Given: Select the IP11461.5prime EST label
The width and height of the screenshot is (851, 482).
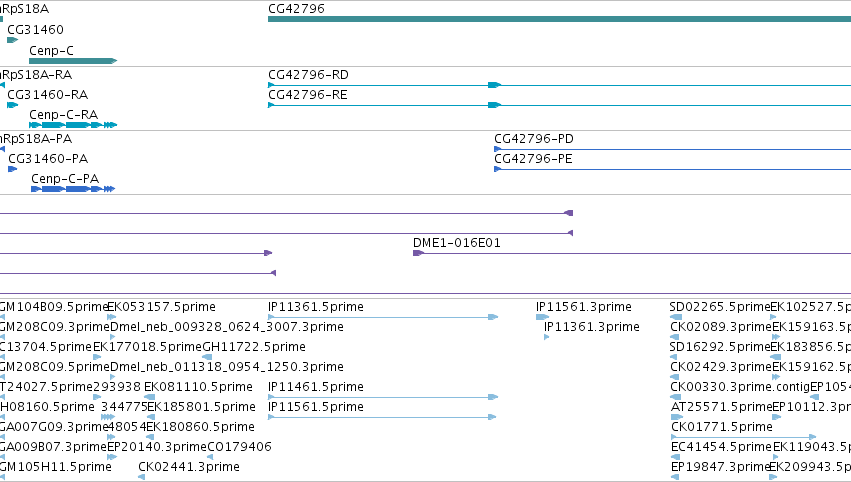Looking at the screenshot, I should tap(316, 386).
